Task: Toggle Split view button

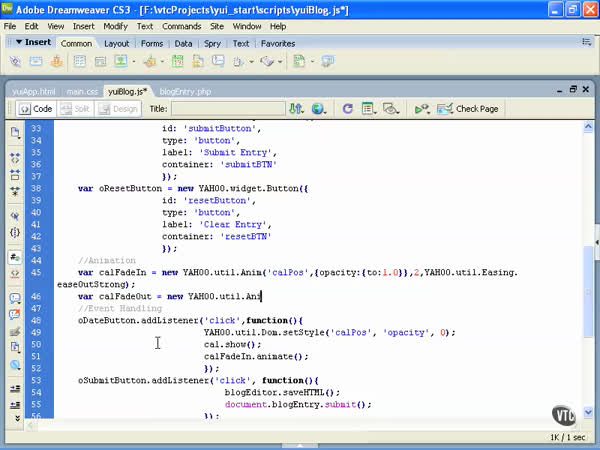Action: point(76,108)
